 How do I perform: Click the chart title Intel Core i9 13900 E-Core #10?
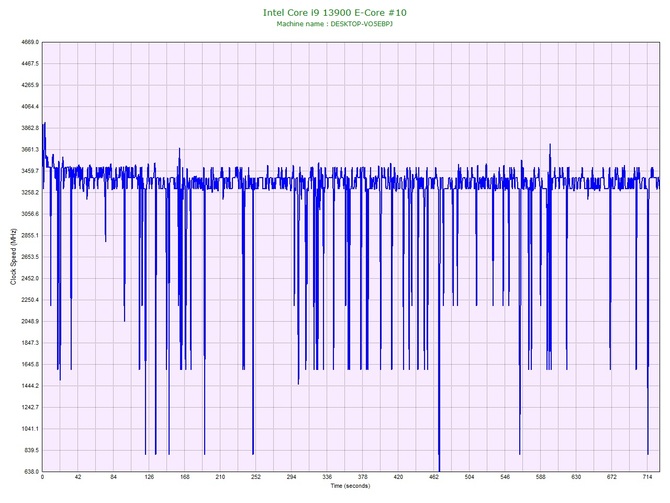coord(335,13)
